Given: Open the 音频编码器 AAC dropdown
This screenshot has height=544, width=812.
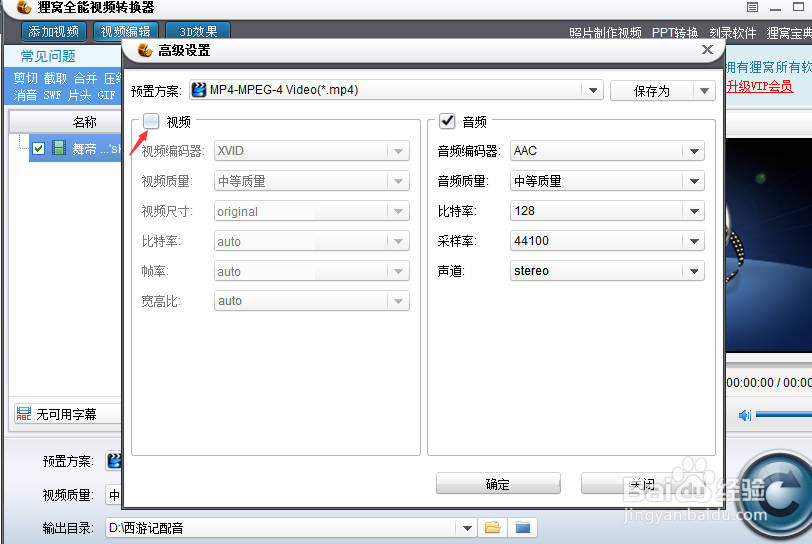Looking at the screenshot, I should (607, 151).
